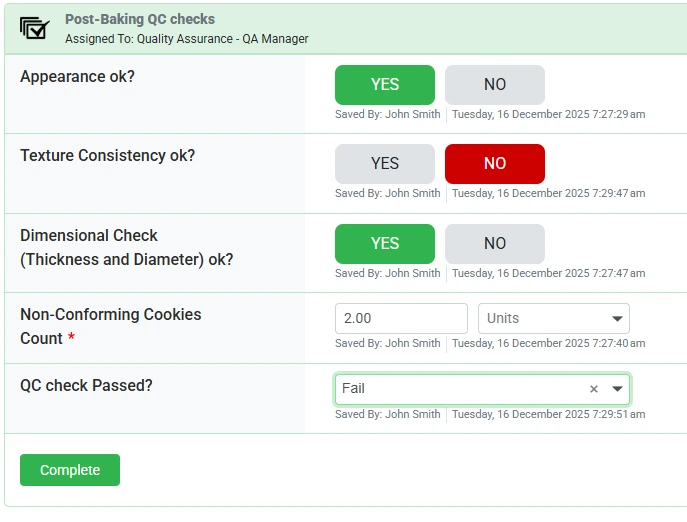Click the Appearance ok? label
The width and height of the screenshot is (687, 522).
point(77,76)
